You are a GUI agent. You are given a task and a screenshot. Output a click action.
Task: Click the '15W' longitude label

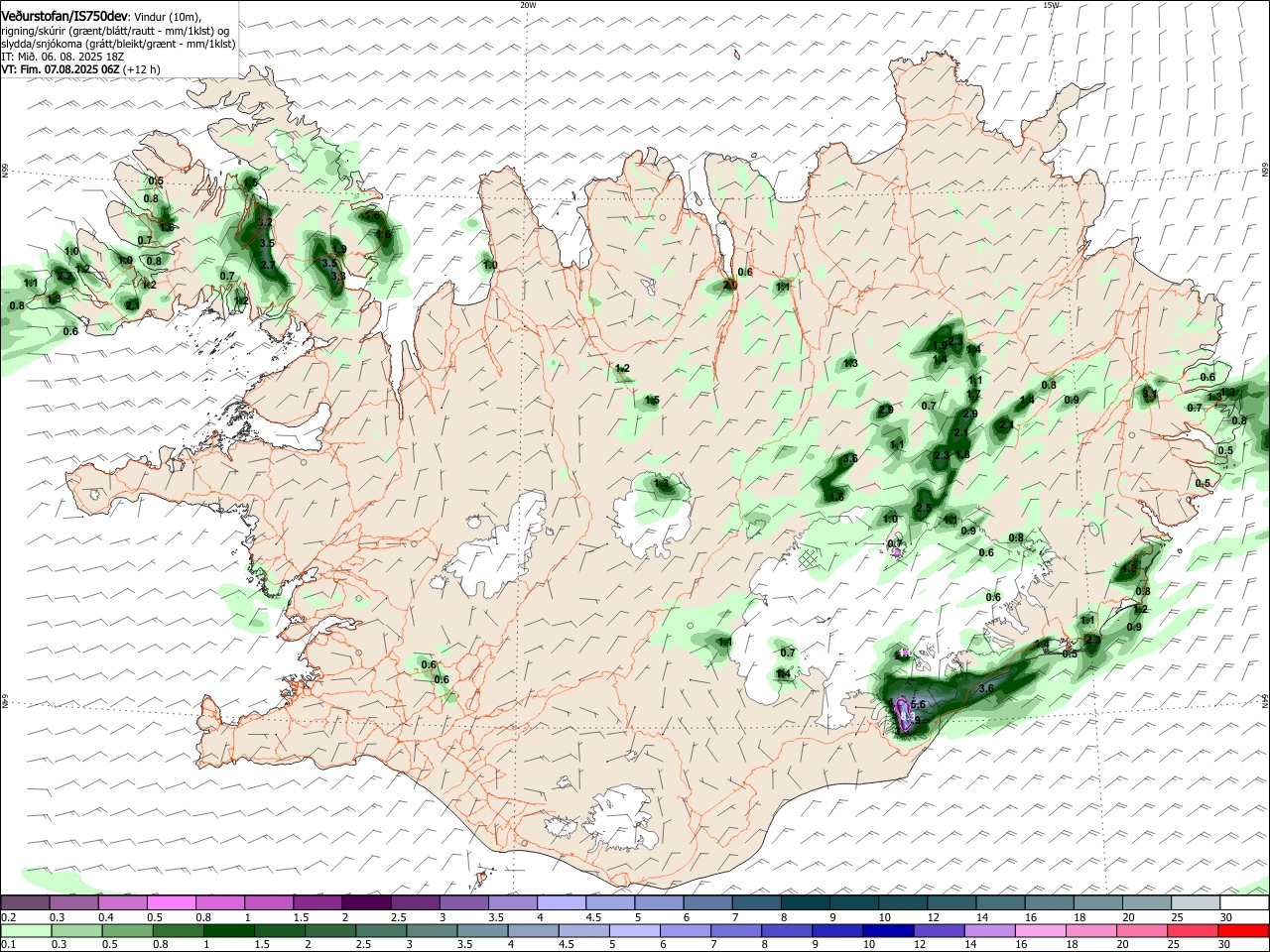(x=1051, y=5)
